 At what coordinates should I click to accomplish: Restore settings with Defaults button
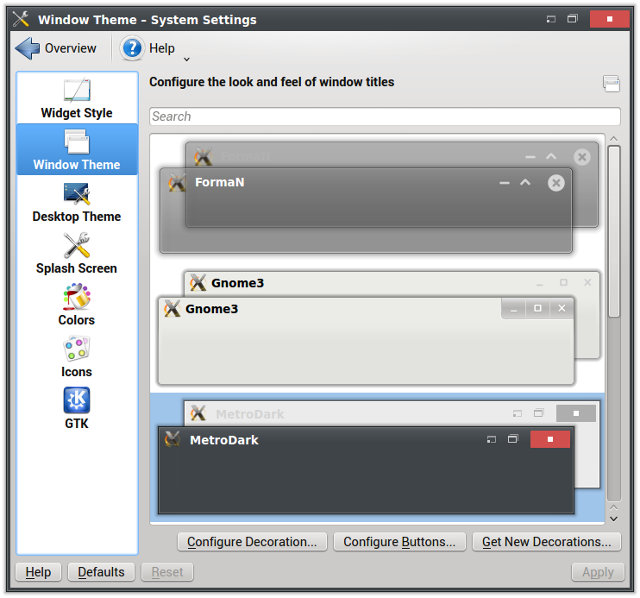[101, 572]
